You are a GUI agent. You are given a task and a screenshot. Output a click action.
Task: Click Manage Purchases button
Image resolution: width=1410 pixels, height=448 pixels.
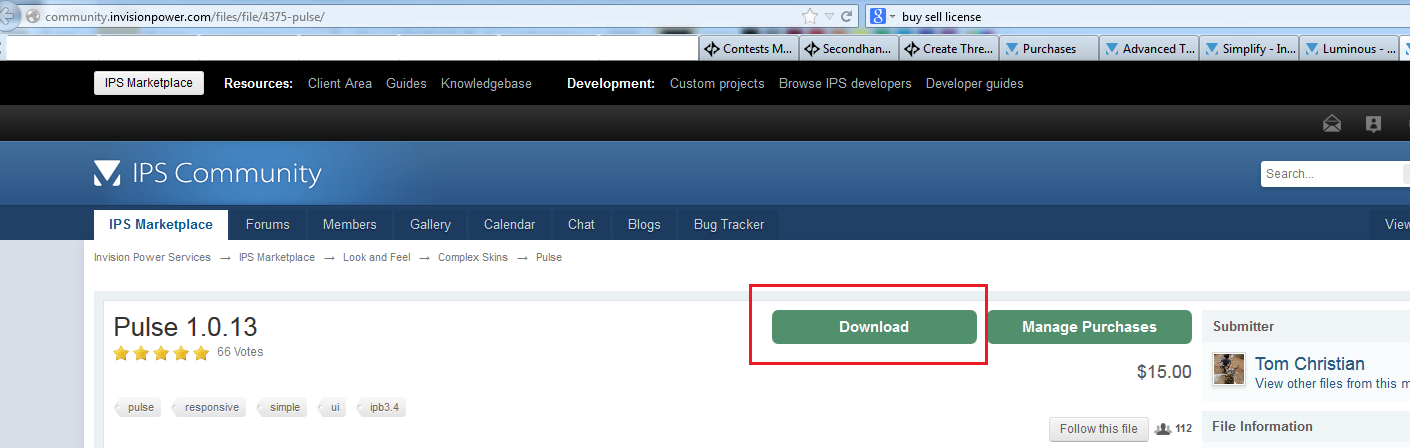tap(1089, 327)
